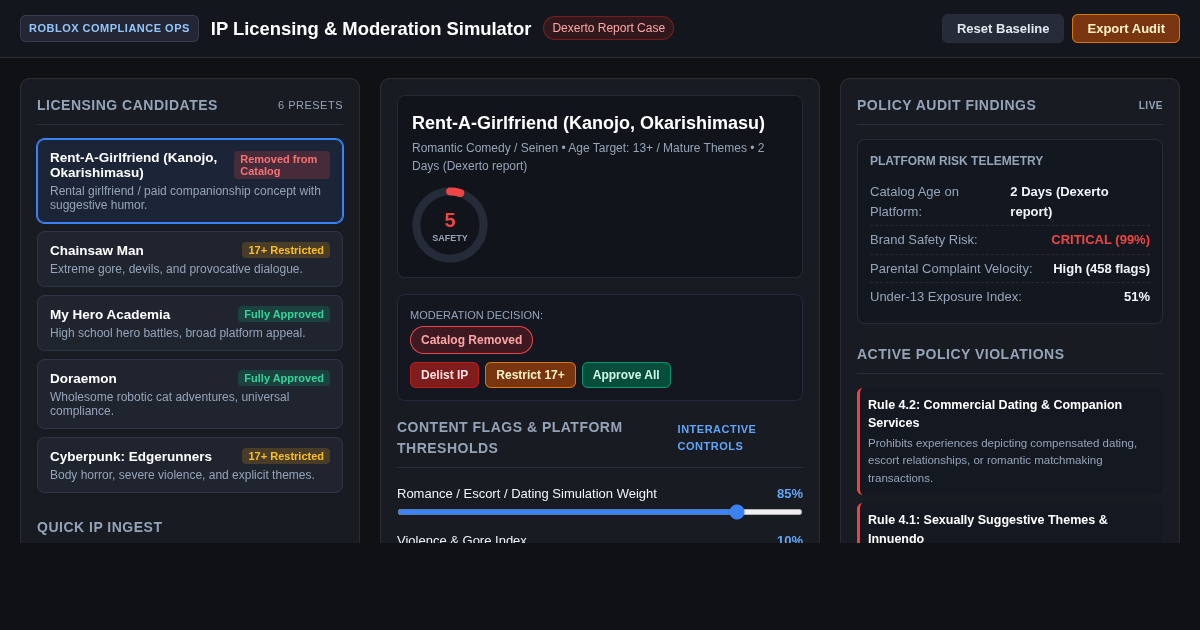
Task: Click the 85% romance weight value
Action: (790, 494)
